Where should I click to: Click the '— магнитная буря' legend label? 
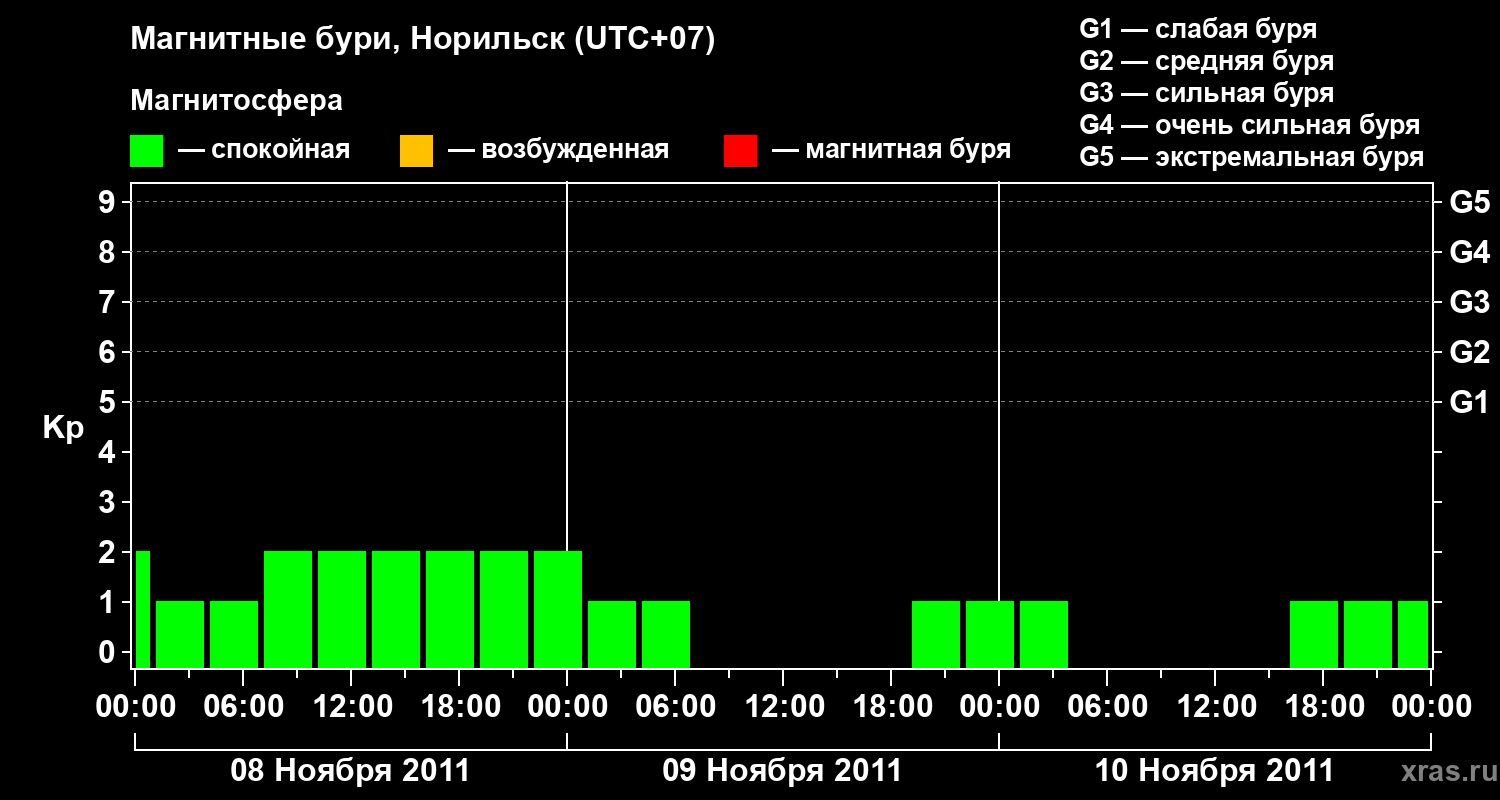click(891, 150)
